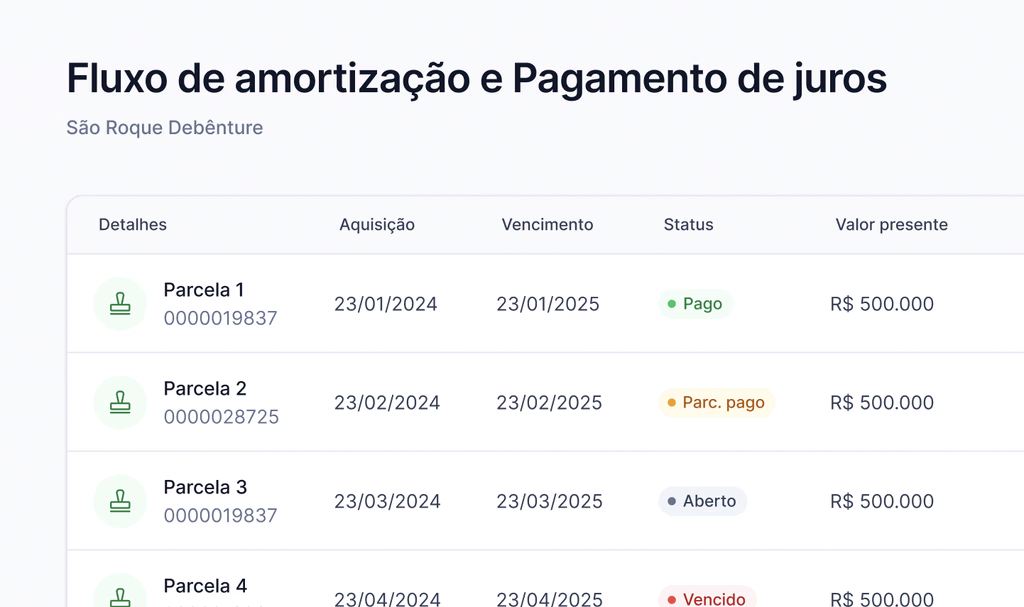The image size is (1024, 607).
Task: Sort by the Aquisição column header
Action: [x=377, y=225]
